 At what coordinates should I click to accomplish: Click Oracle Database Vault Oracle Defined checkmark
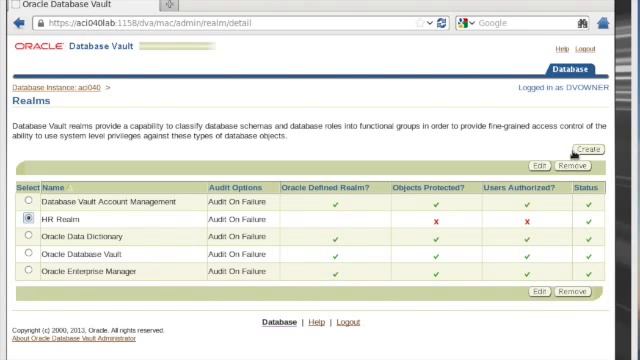click(335, 257)
